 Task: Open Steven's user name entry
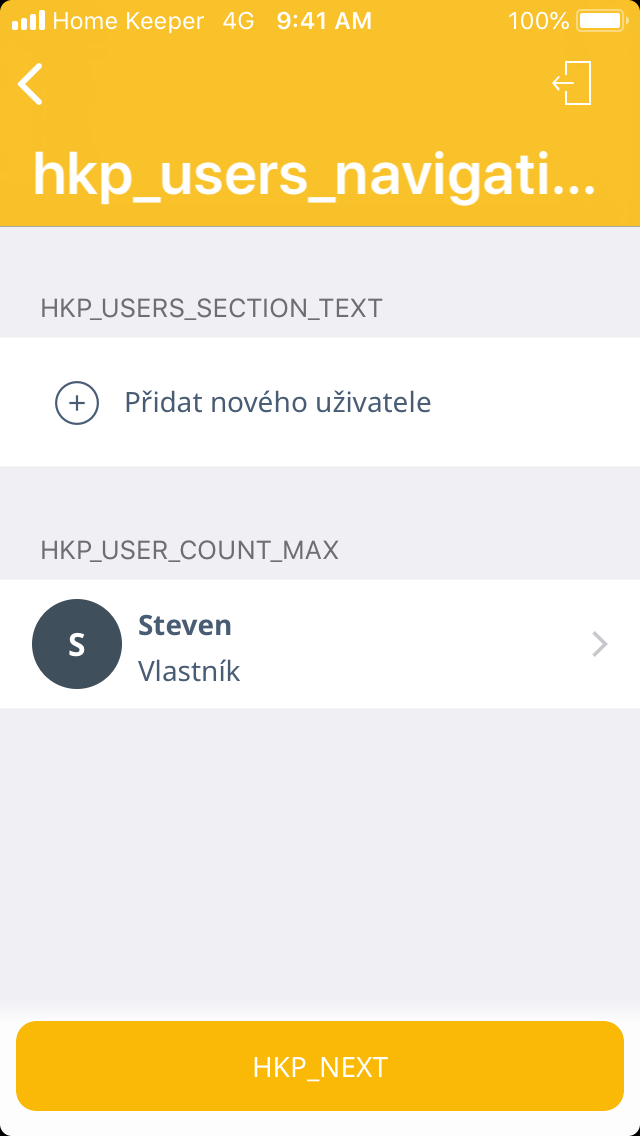tap(185, 625)
